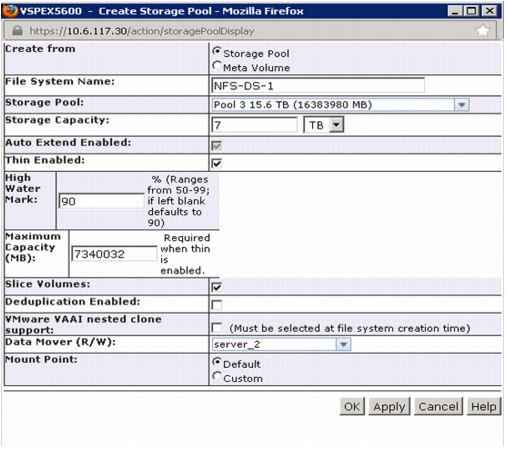This screenshot has width=507, height=461.
Task: Click the Apply button
Action: (x=389, y=406)
